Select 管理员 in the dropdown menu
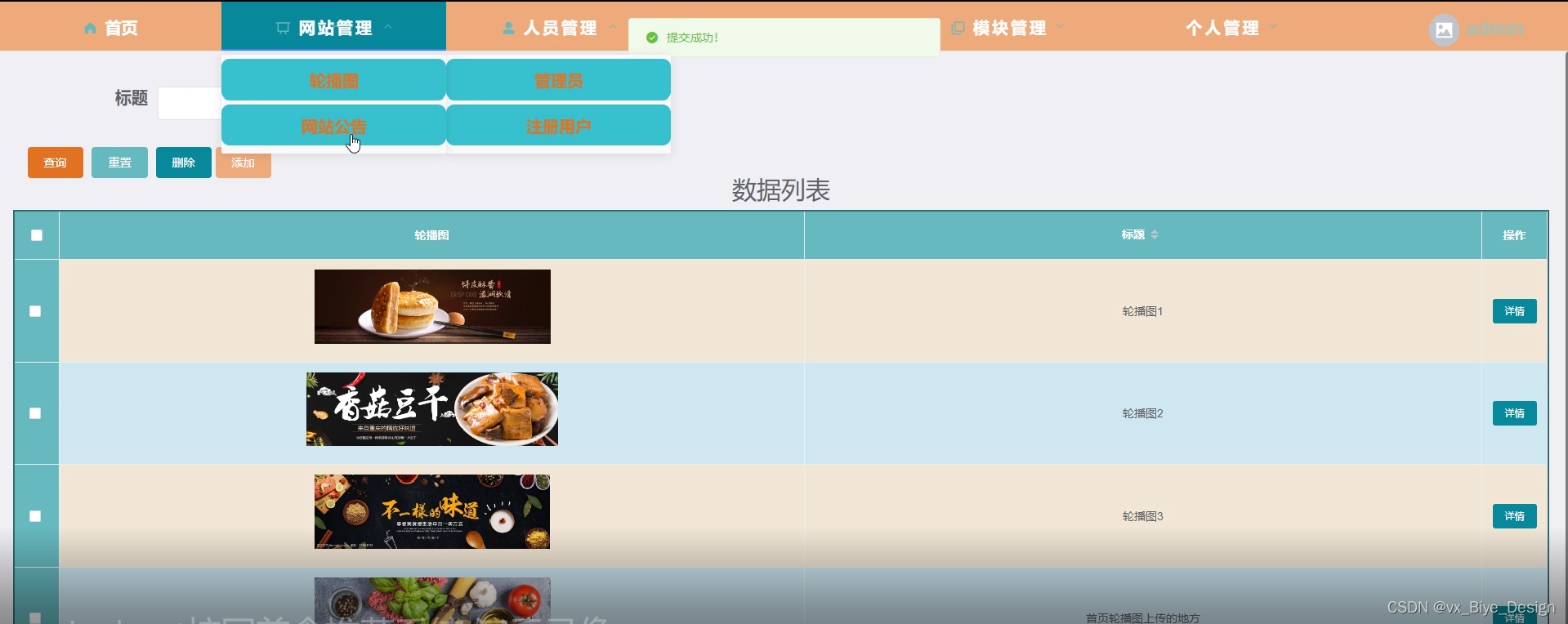The height and width of the screenshot is (624, 1568). click(558, 80)
